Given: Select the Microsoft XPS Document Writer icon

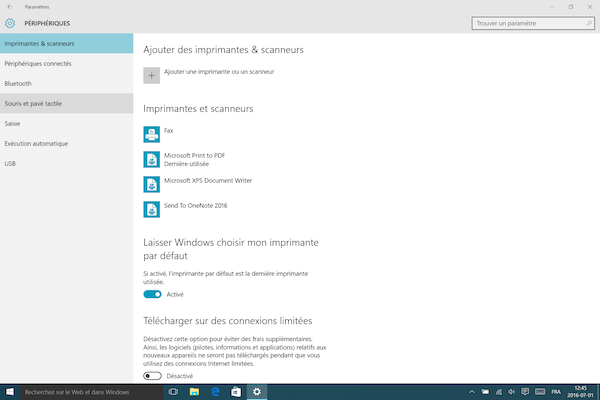Looking at the screenshot, I should coord(152,184).
